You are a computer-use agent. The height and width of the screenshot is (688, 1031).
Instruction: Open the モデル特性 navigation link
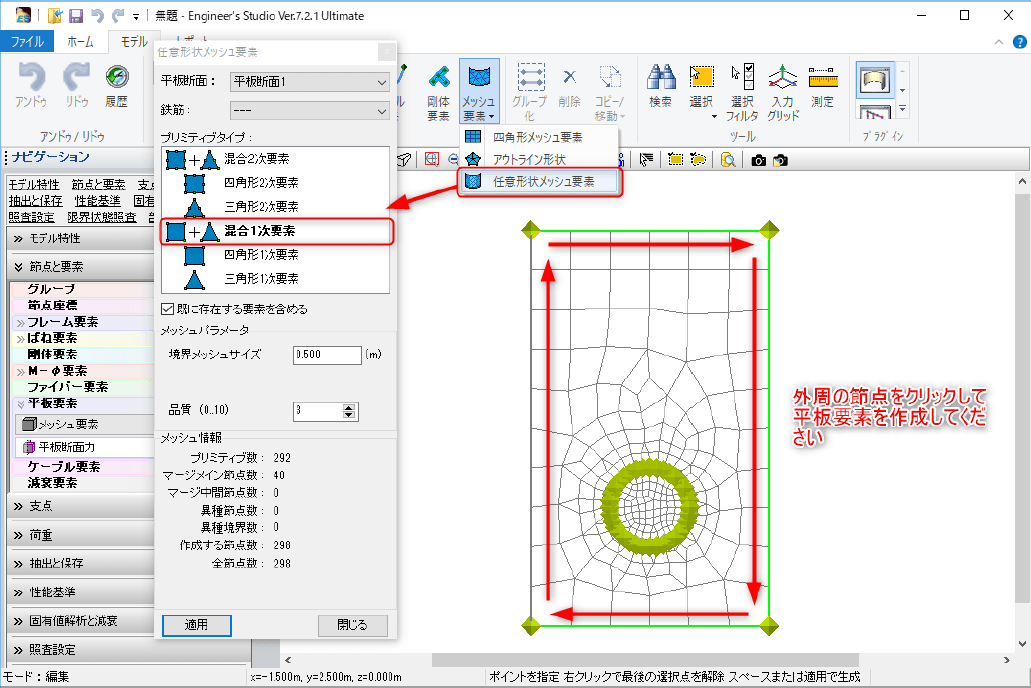coord(34,185)
